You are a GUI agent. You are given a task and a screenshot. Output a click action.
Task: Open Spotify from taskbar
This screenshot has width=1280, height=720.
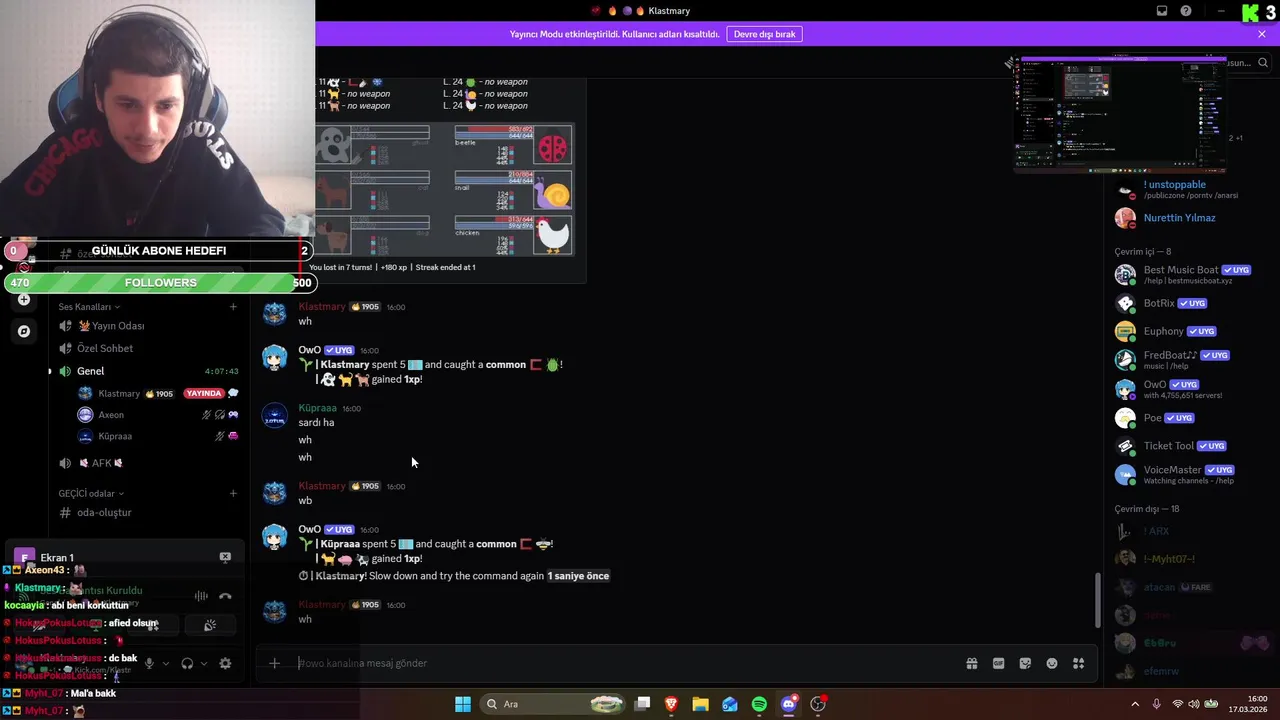tap(759, 704)
